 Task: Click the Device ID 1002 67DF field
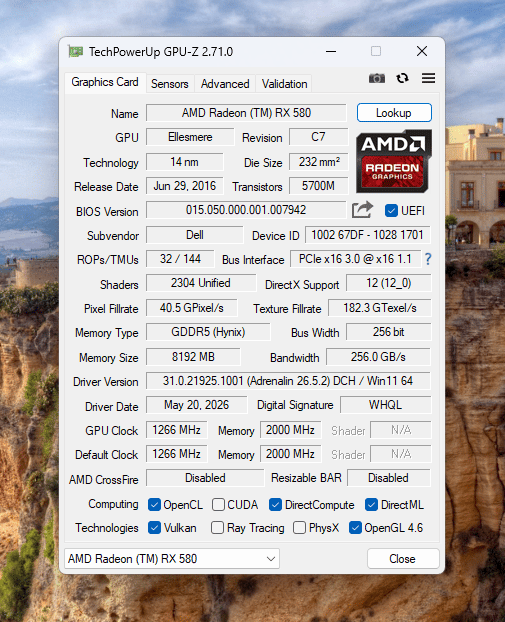pos(367,235)
